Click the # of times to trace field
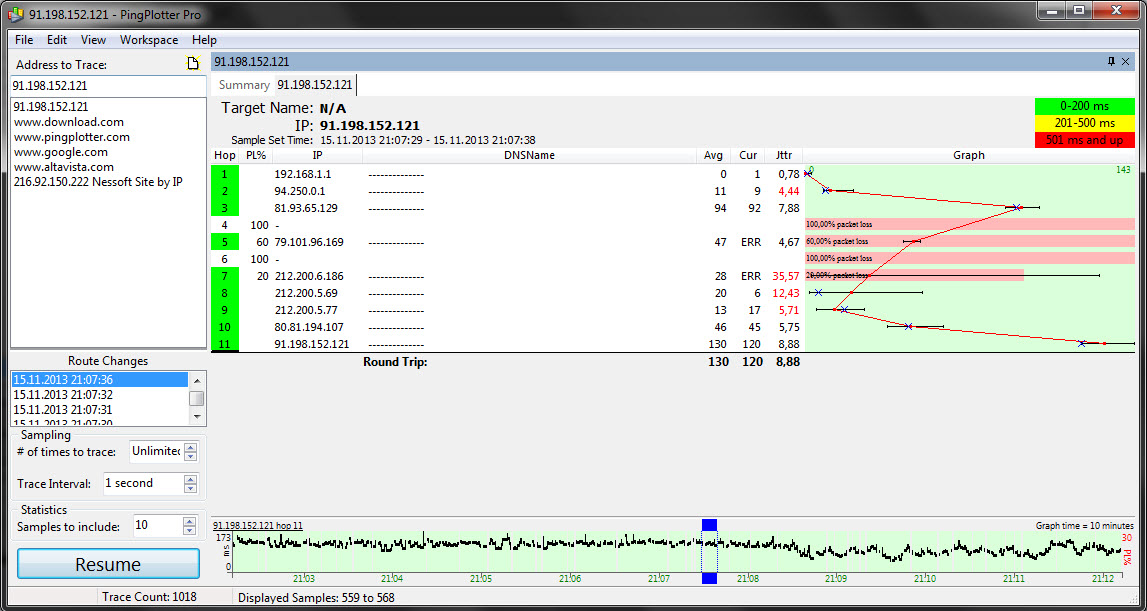The width and height of the screenshot is (1147, 611). tap(156, 451)
